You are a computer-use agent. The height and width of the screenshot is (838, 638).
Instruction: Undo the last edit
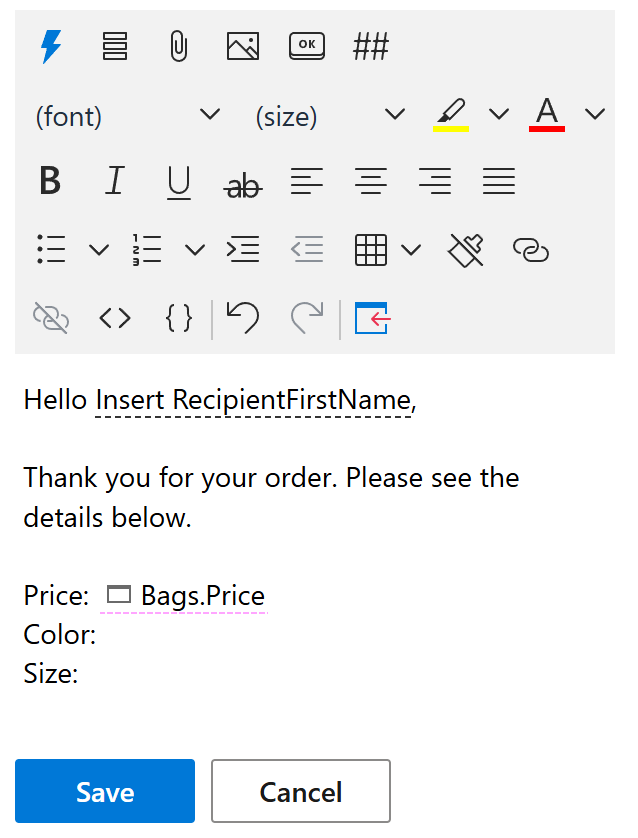tap(242, 318)
